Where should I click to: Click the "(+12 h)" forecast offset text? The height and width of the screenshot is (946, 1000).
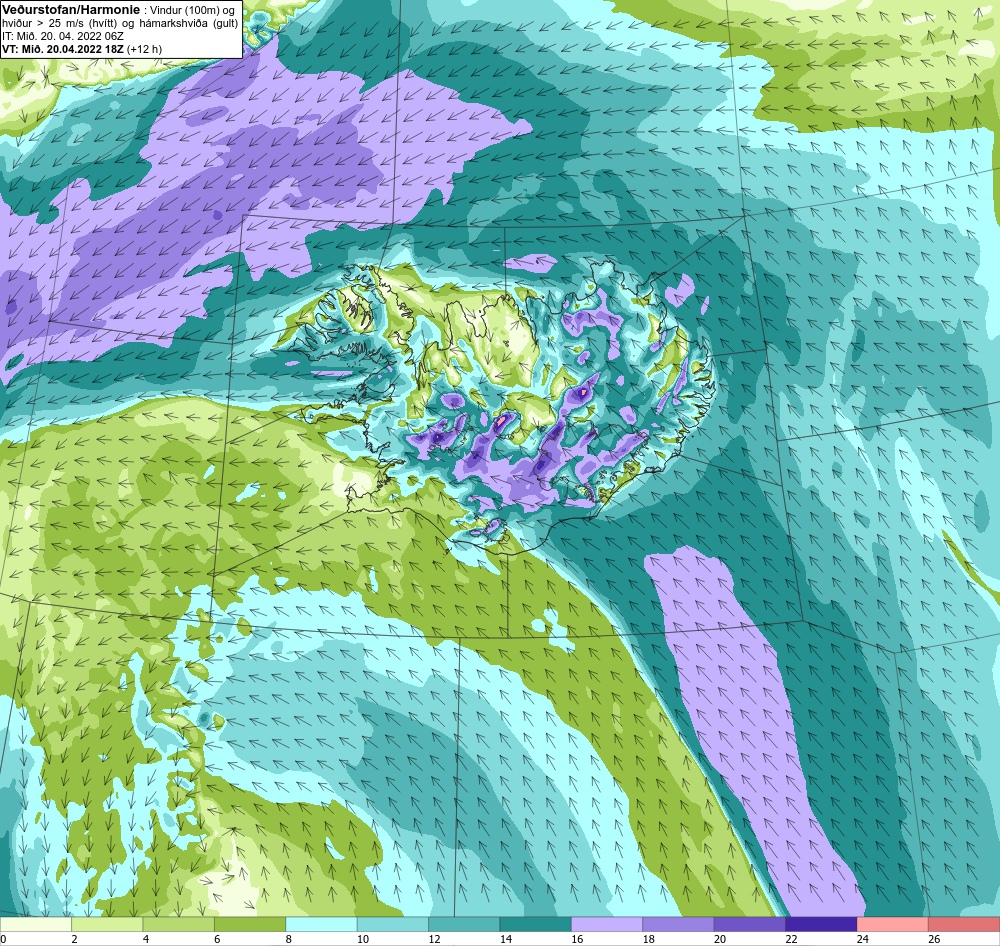145,49
